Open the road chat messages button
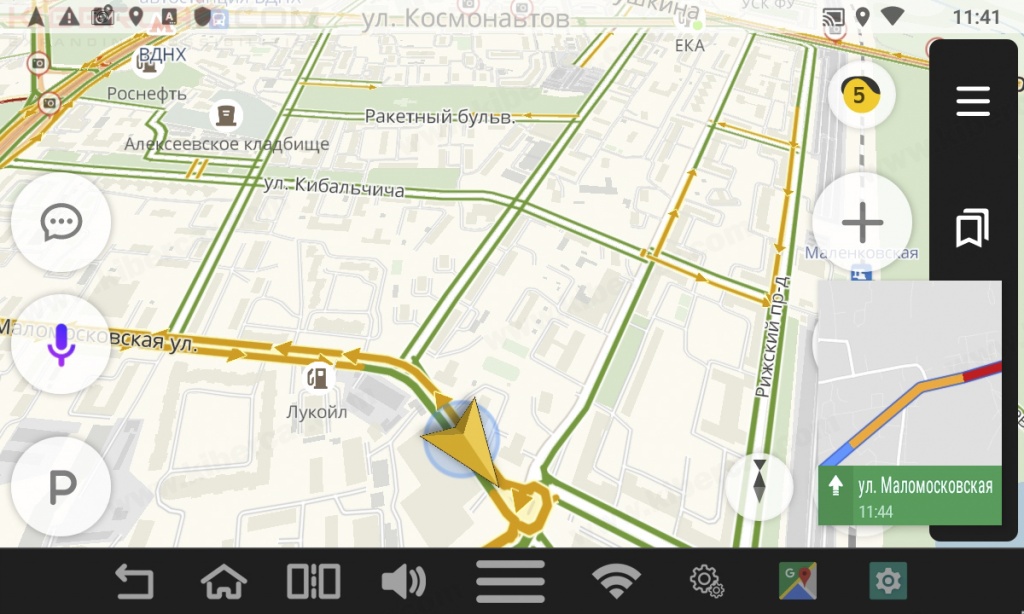 pos(61,222)
